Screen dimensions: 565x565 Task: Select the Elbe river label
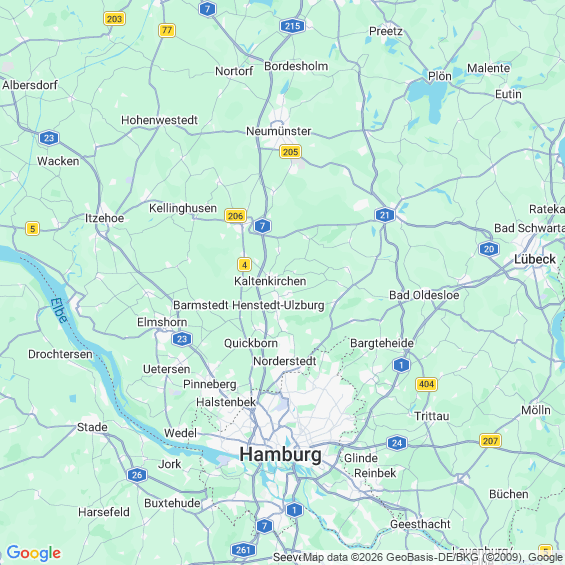[59, 311]
